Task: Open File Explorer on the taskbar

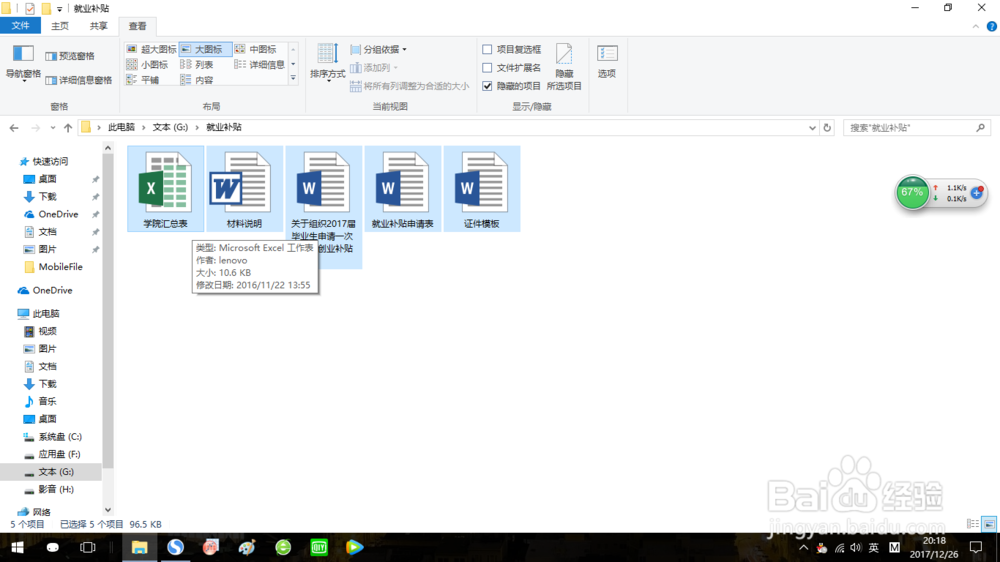Action: point(139,547)
